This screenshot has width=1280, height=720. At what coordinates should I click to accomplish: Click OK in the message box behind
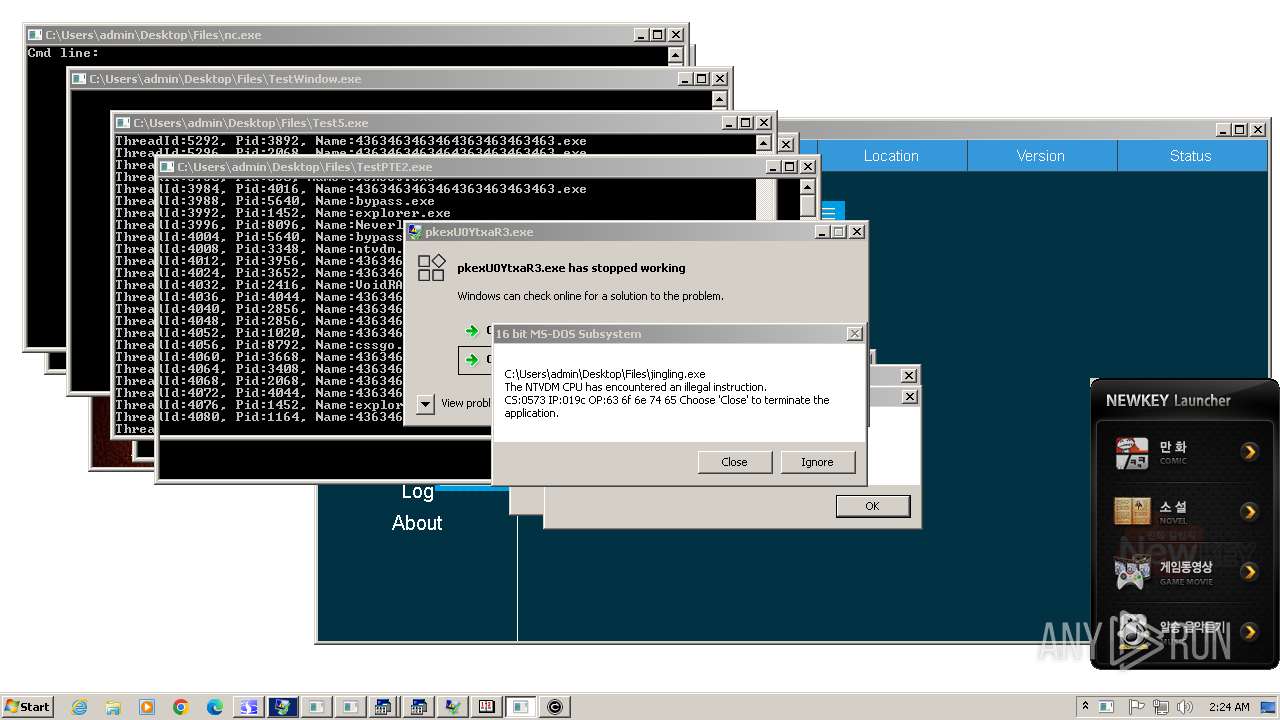872,506
